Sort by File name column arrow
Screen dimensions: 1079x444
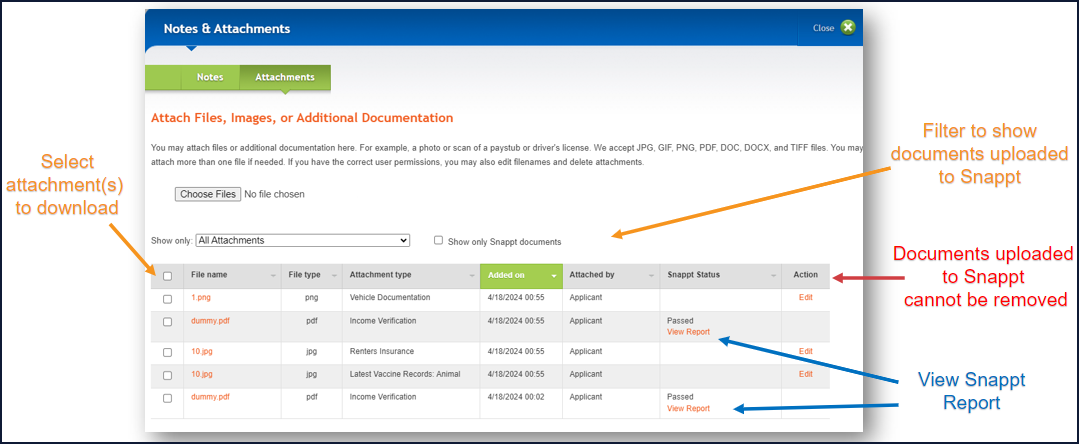(273, 275)
